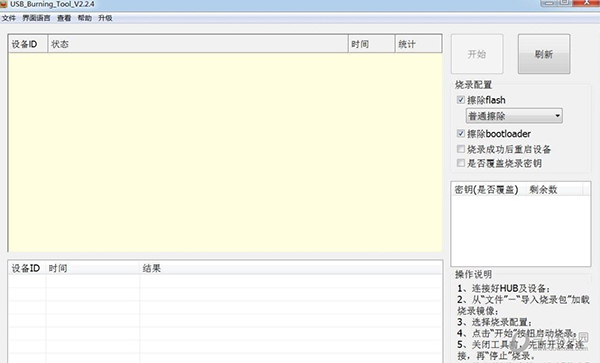Image resolution: width=600 pixels, height=363 pixels.
Task: Click the 结果 column header
Action: [291, 269]
